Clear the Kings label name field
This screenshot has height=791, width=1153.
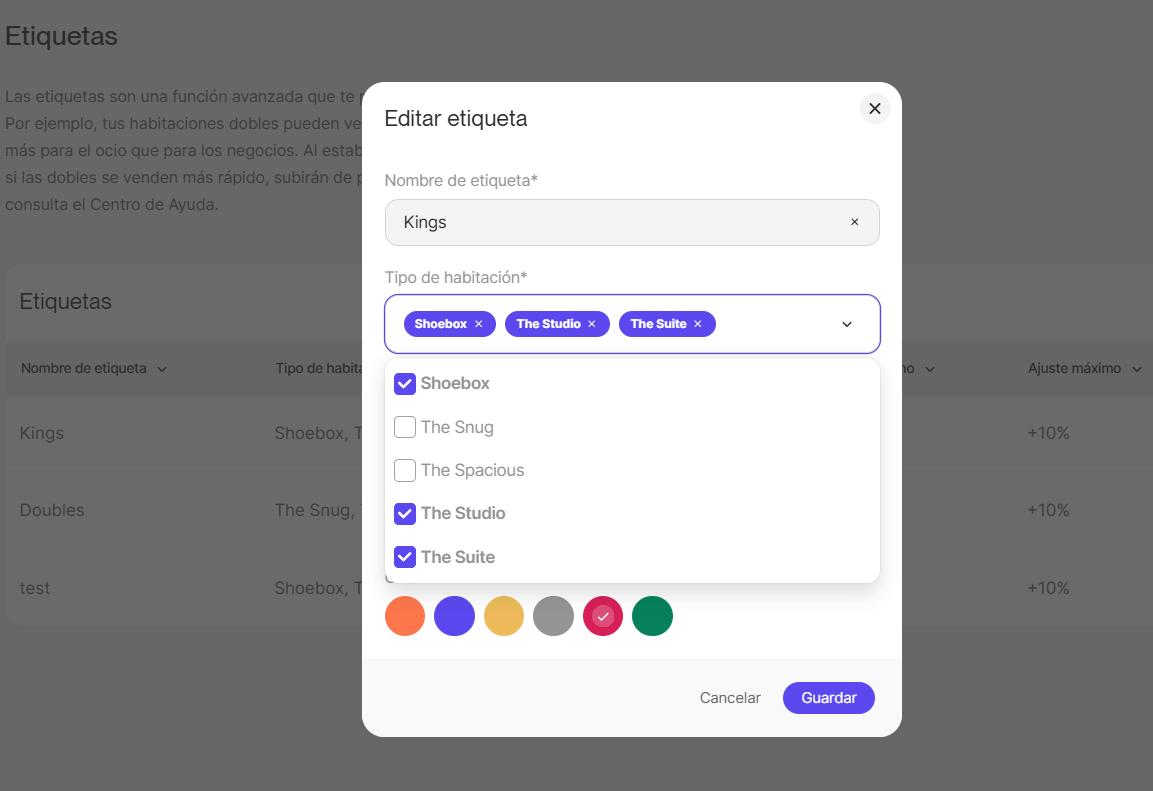(854, 222)
